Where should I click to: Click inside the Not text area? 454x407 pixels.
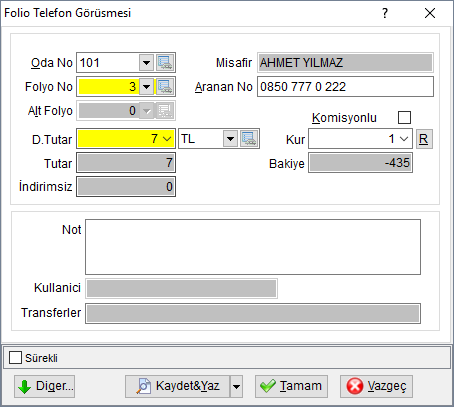click(x=253, y=247)
